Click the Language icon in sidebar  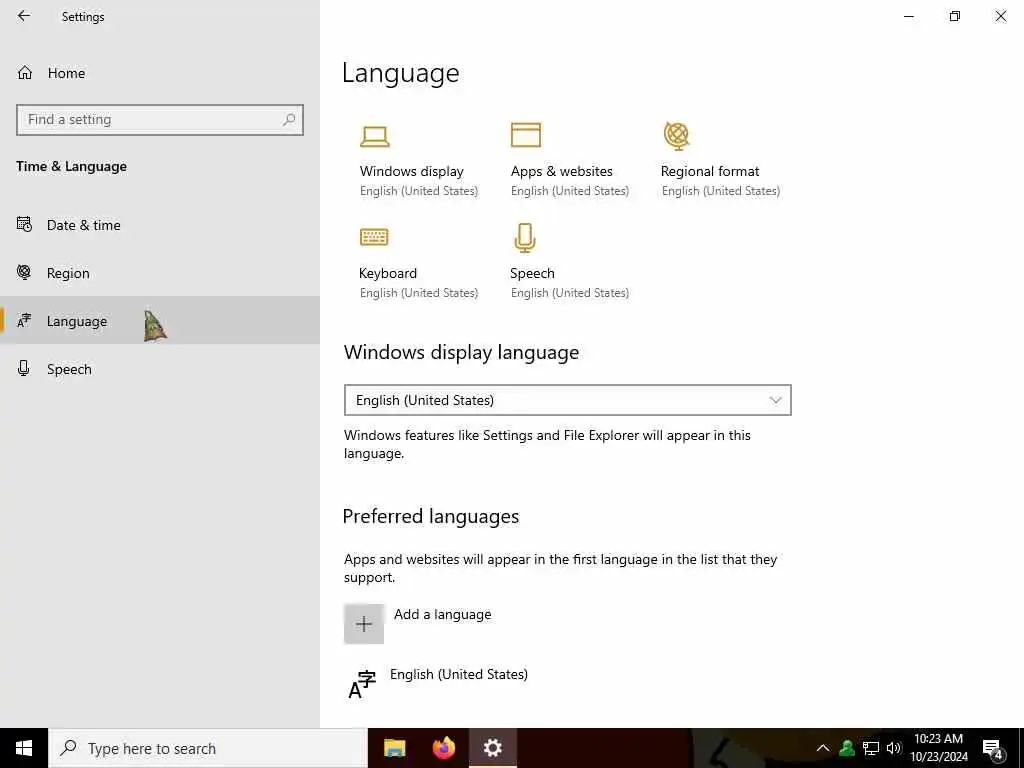click(x=24, y=321)
